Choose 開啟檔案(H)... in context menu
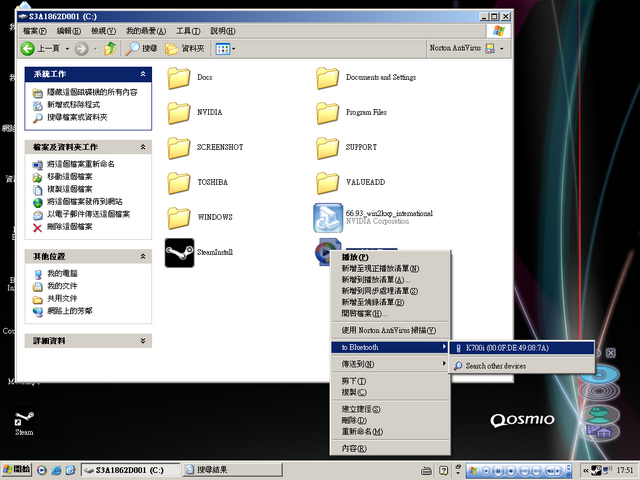Image resolution: width=640 pixels, height=480 pixels. [390, 313]
